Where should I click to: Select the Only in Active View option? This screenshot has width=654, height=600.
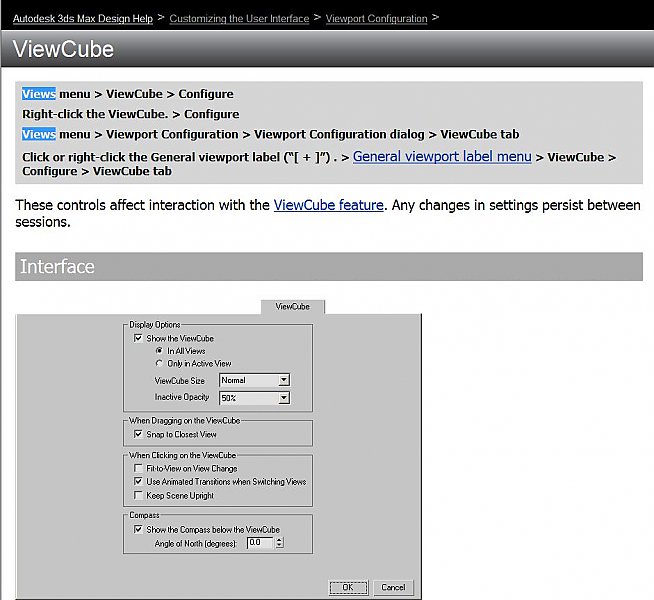click(x=159, y=363)
